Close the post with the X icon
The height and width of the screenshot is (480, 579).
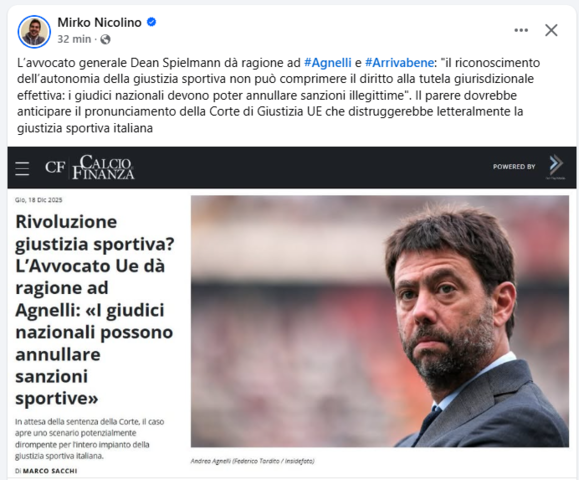[551, 30]
